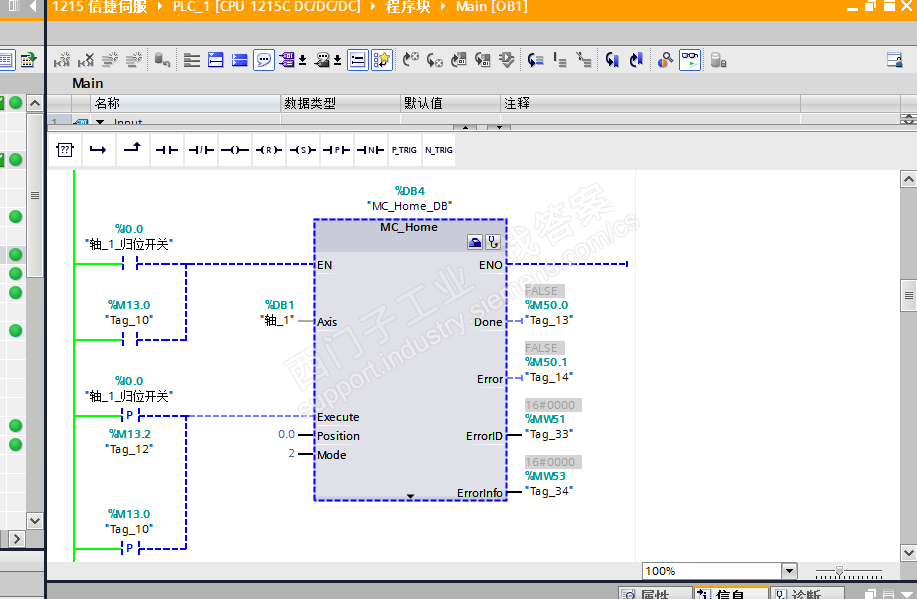Image resolution: width=917 pixels, height=599 pixels.
Task: Click the go to next bookmark icon
Action: (612, 60)
